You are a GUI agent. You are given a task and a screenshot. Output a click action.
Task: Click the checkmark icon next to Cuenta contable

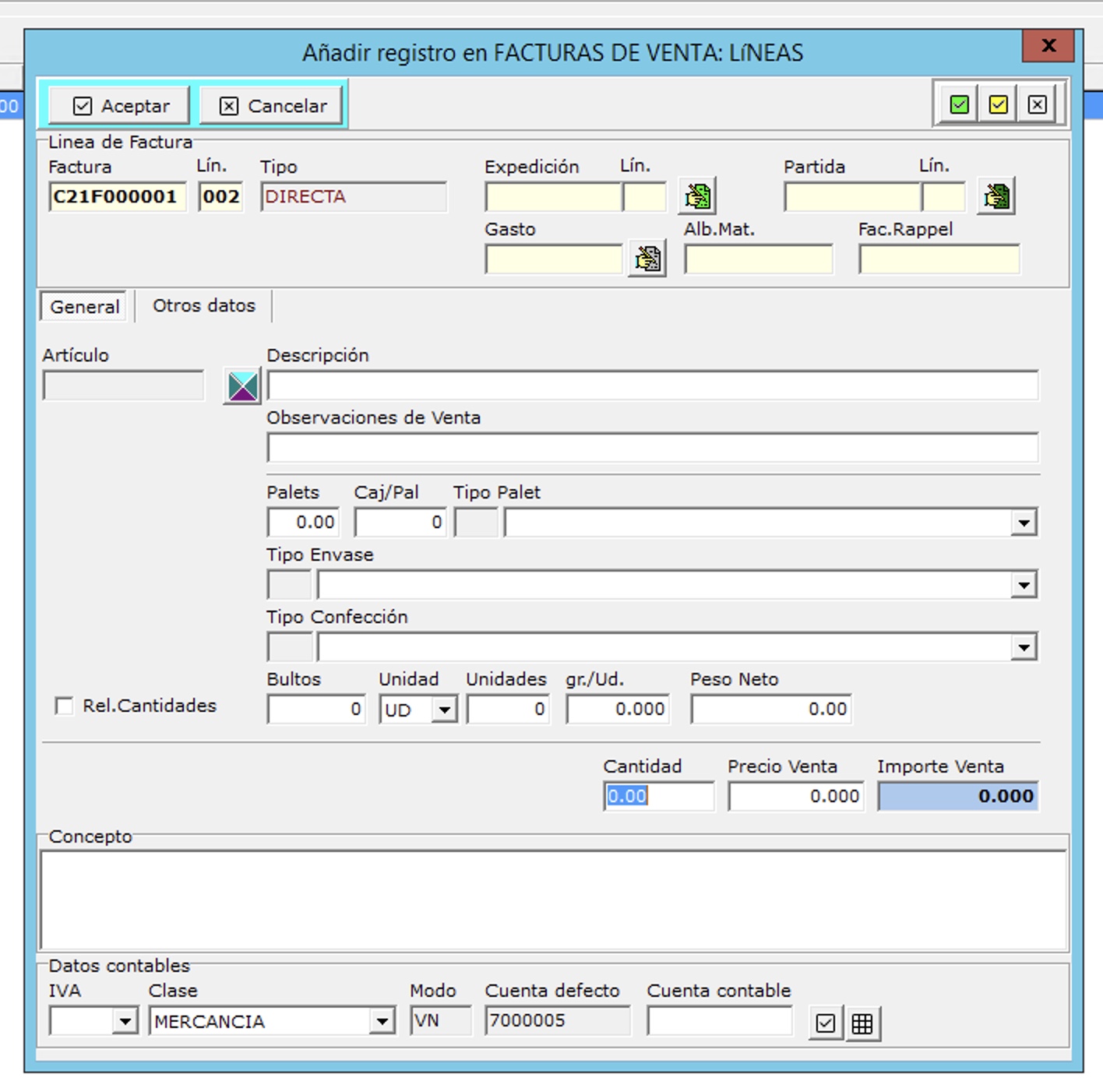coord(825,1023)
